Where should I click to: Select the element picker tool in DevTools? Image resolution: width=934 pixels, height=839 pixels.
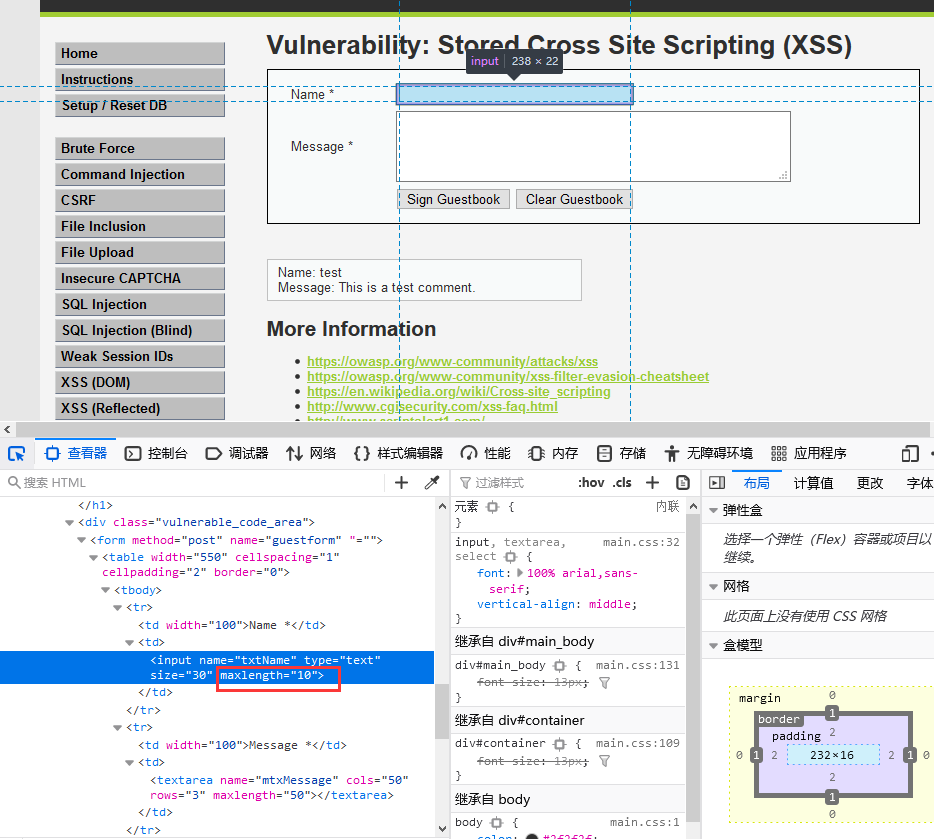pyautogui.click(x=16, y=453)
